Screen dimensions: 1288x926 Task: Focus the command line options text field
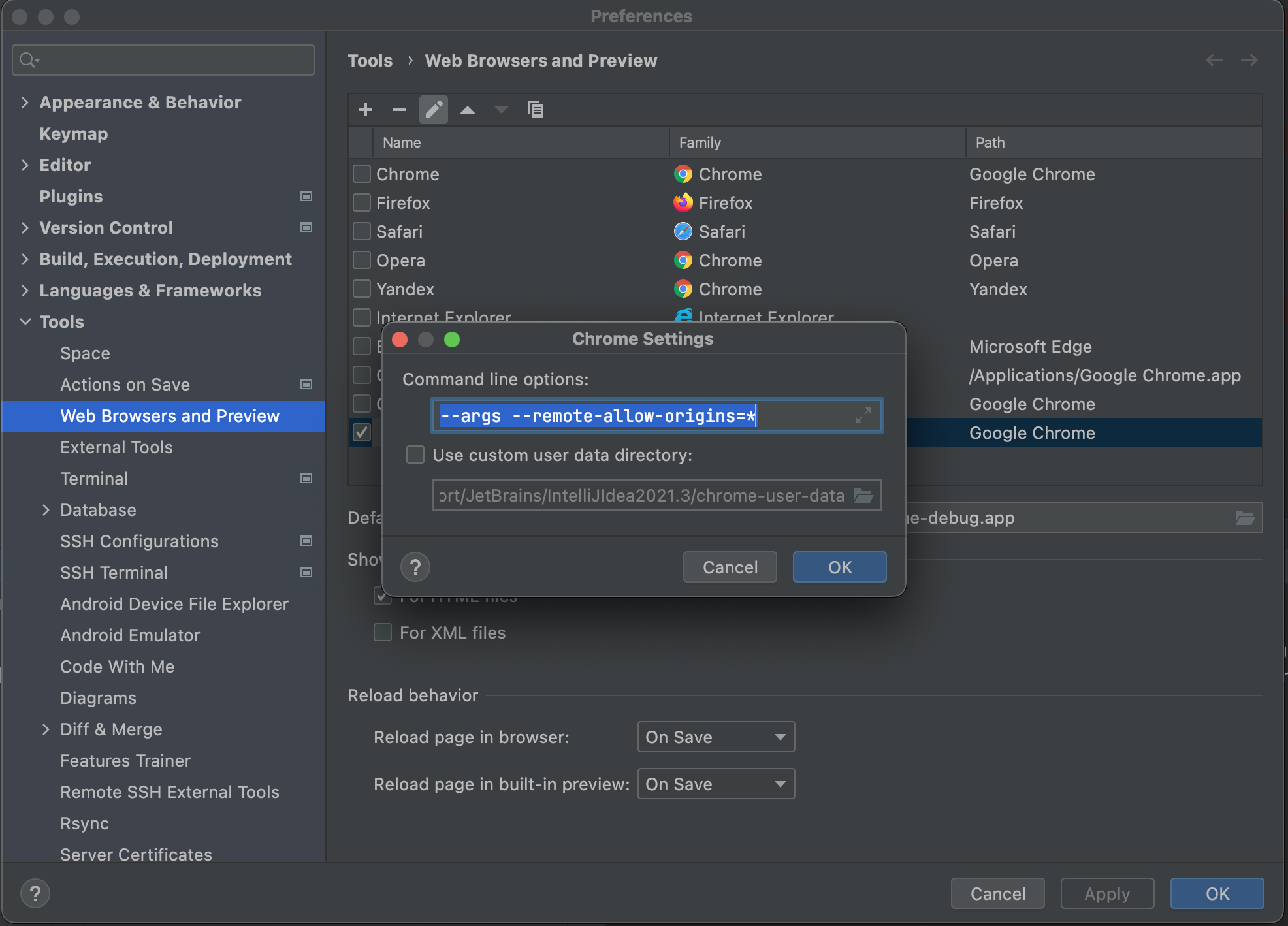657,415
